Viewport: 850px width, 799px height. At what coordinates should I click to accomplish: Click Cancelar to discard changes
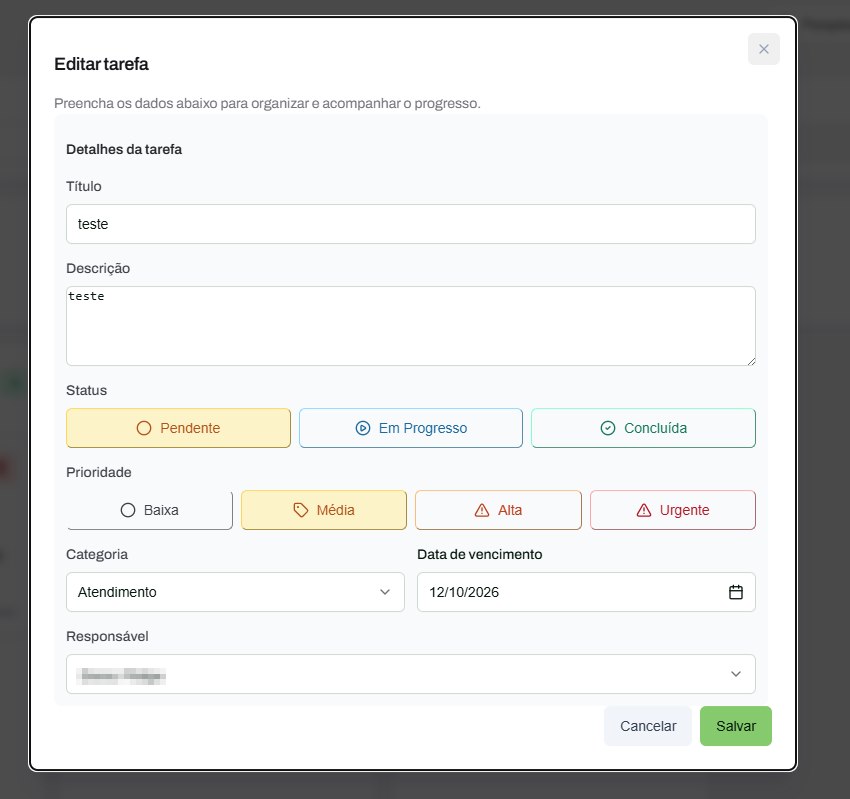[648, 726]
